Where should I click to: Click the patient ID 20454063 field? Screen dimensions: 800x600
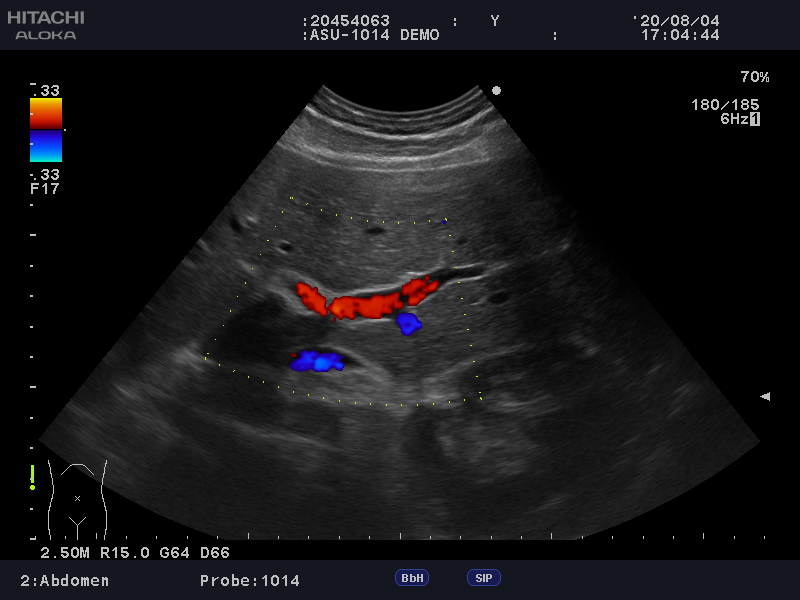click(346, 20)
